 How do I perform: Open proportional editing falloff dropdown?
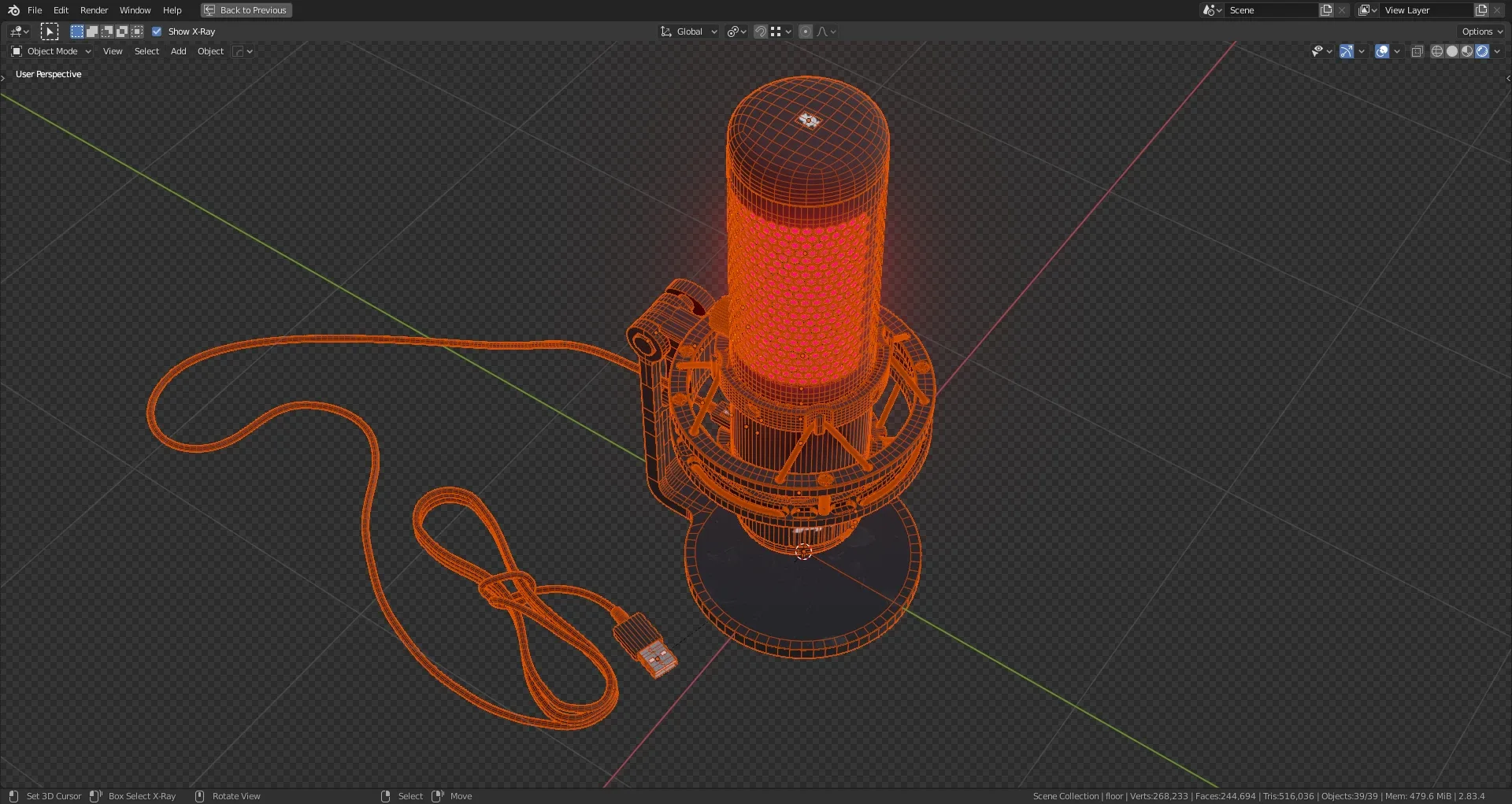click(826, 31)
